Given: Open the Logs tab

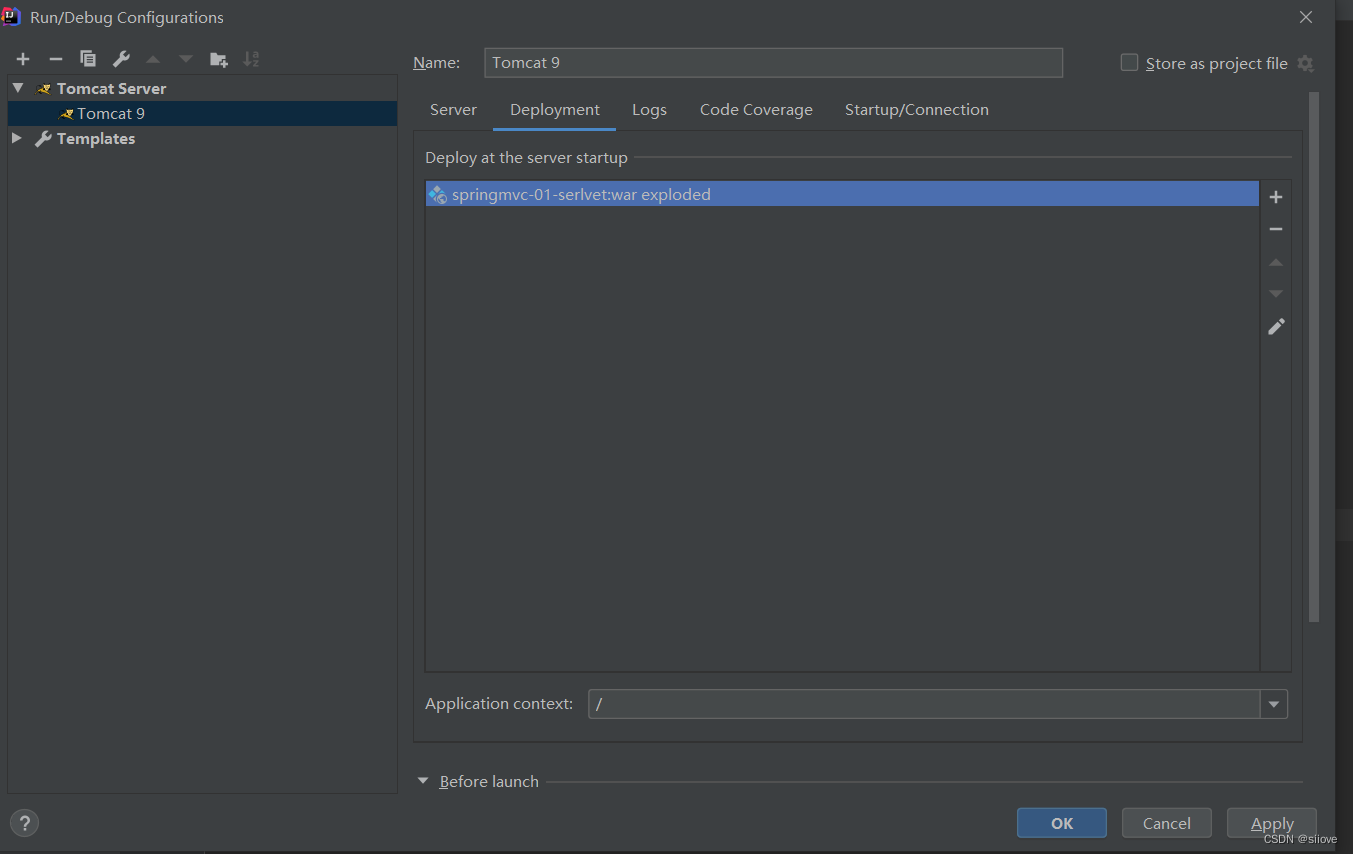Looking at the screenshot, I should pyautogui.click(x=649, y=110).
